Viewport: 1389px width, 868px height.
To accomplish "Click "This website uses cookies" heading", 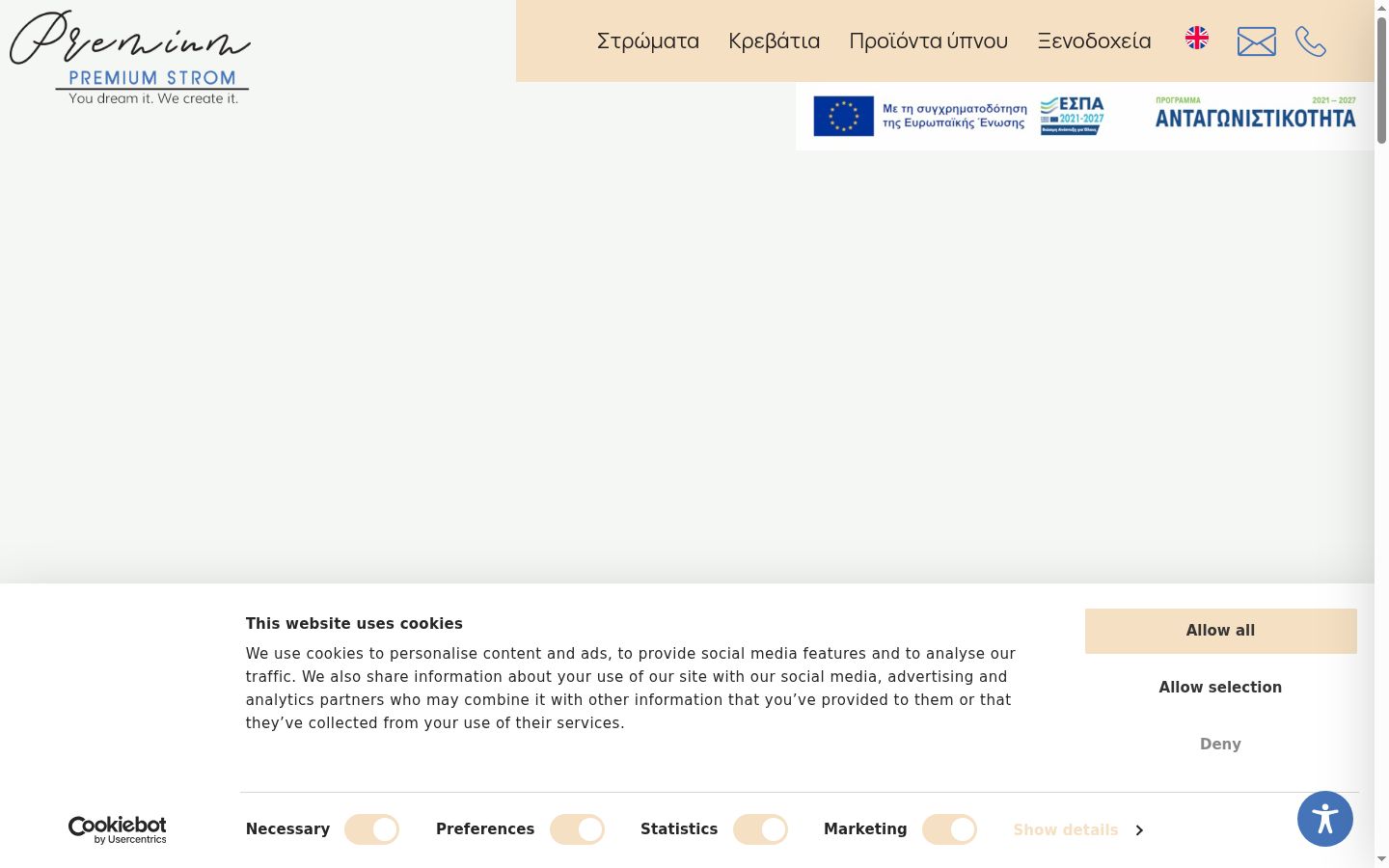I will [x=354, y=624].
